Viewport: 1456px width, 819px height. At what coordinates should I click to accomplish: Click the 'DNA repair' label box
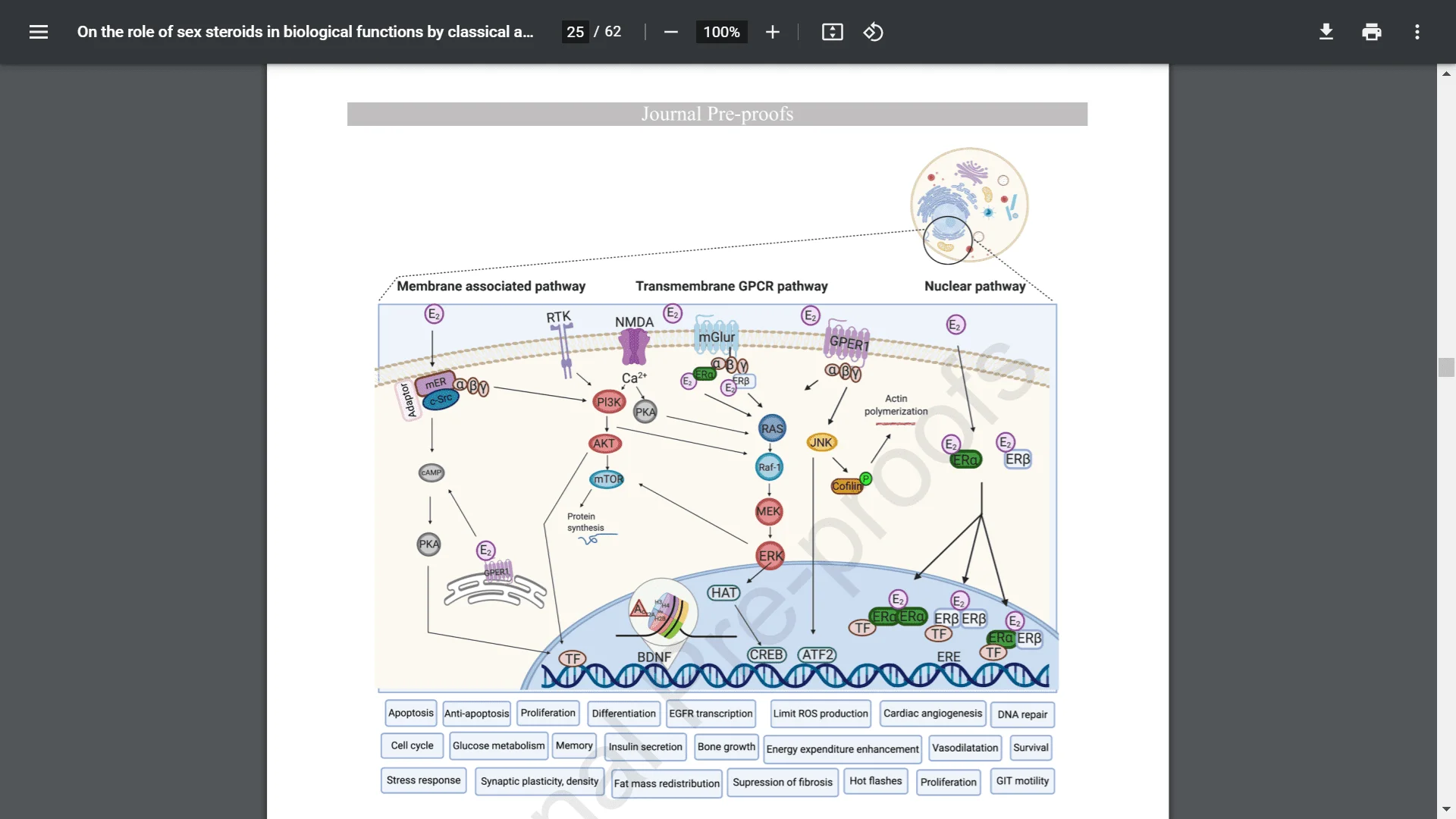(x=1022, y=714)
